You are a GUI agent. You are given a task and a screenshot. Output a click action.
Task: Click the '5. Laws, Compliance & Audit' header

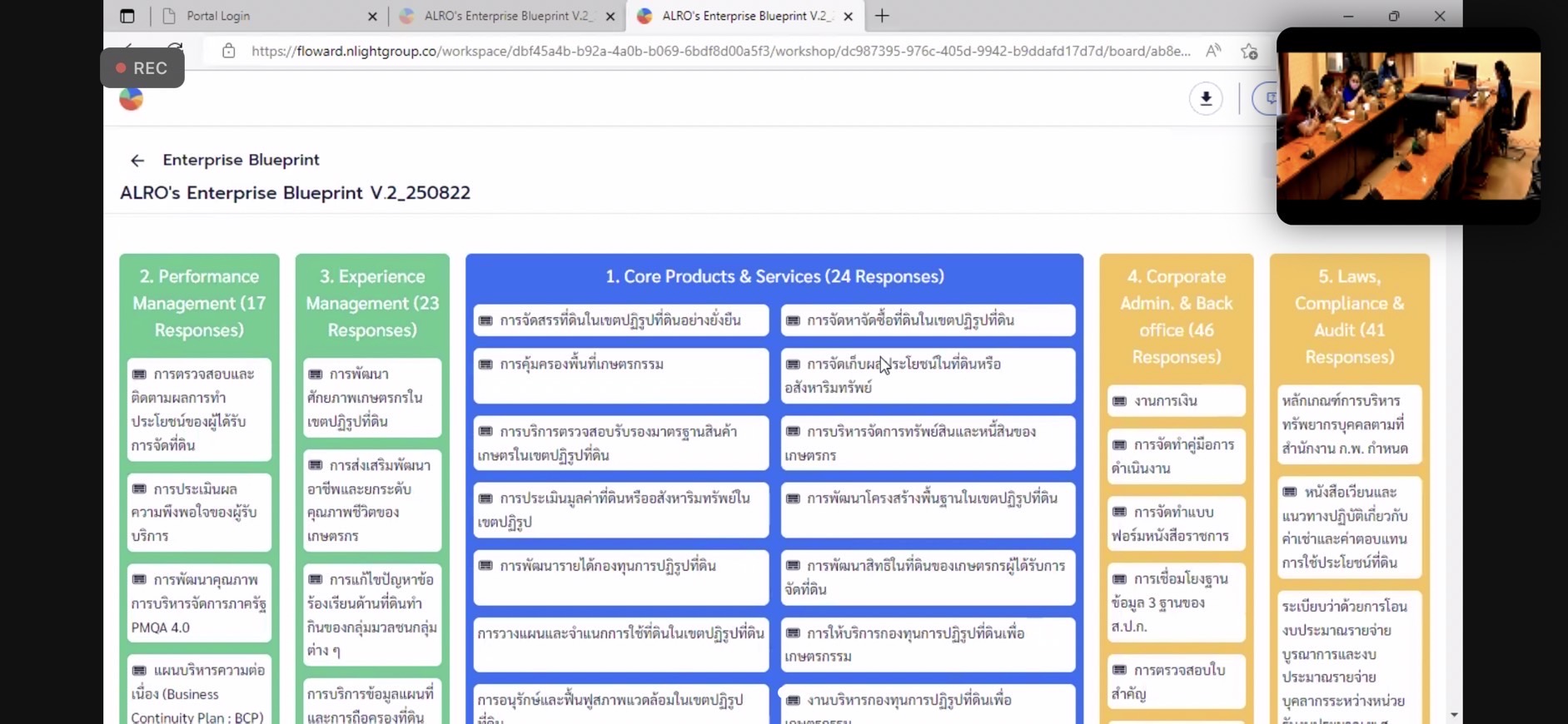[x=1349, y=316]
